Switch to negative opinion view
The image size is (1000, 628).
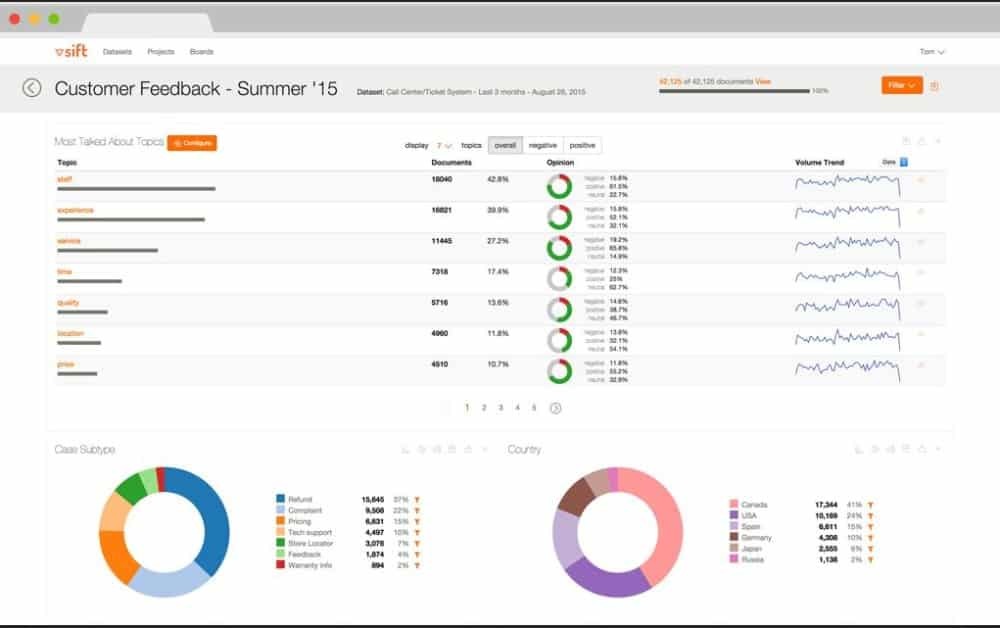pyautogui.click(x=543, y=145)
